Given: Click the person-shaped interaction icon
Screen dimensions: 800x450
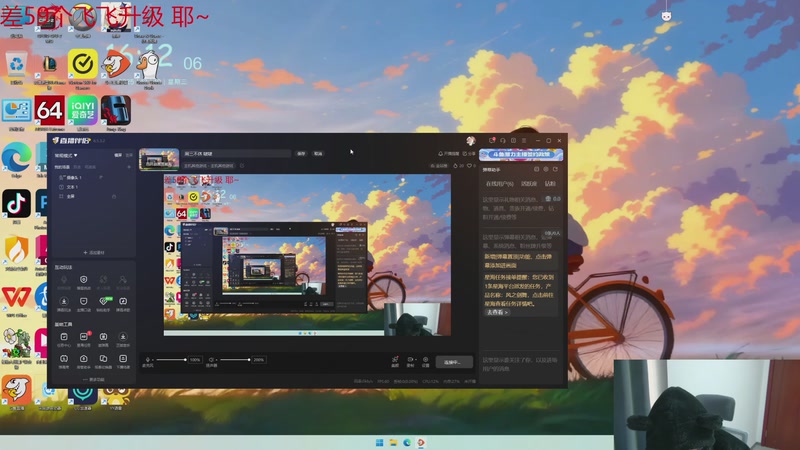Looking at the screenshot, I should point(122,280).
